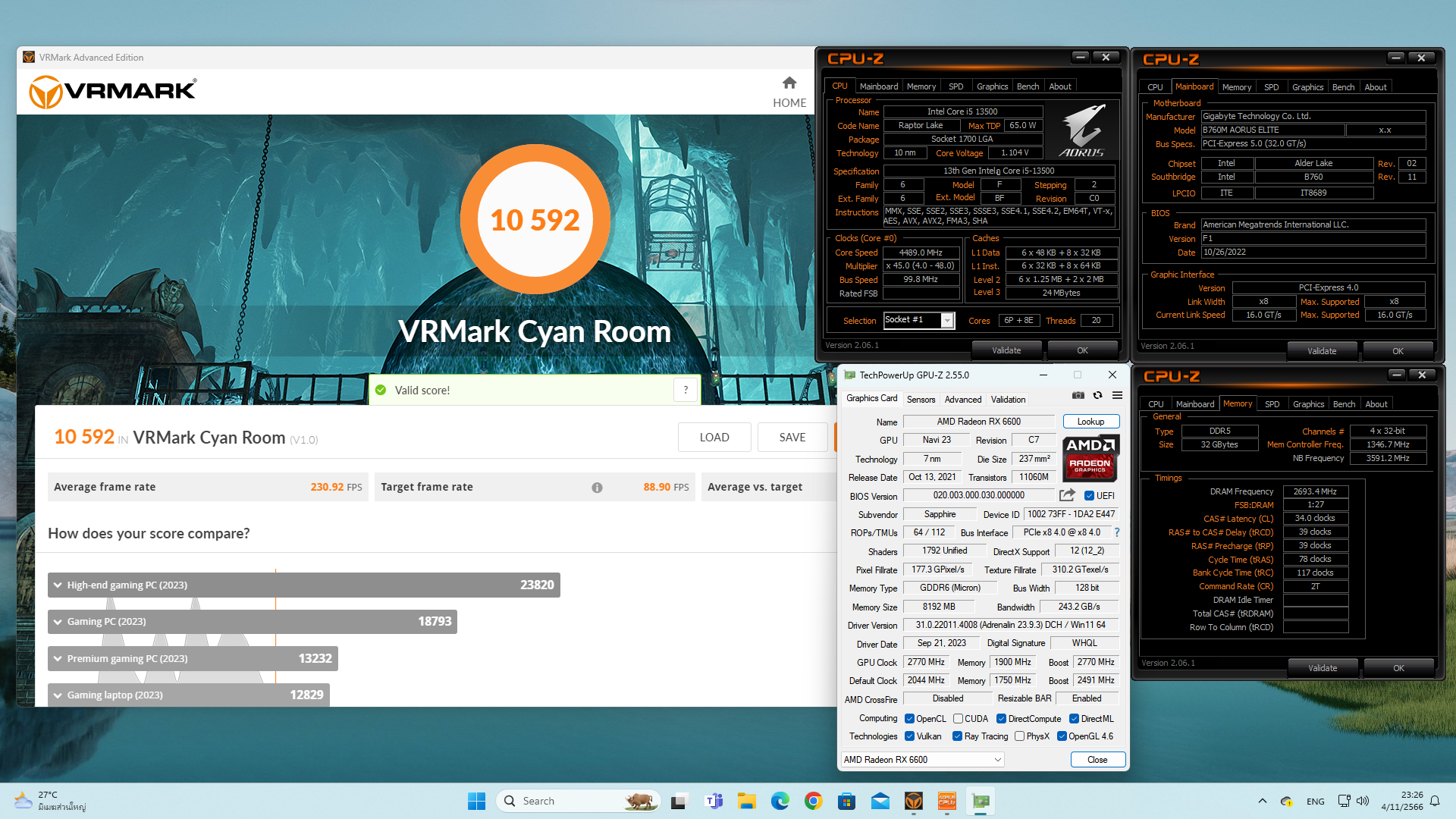Open Microsoft Teams from taskbar

(x=714, y=801)
